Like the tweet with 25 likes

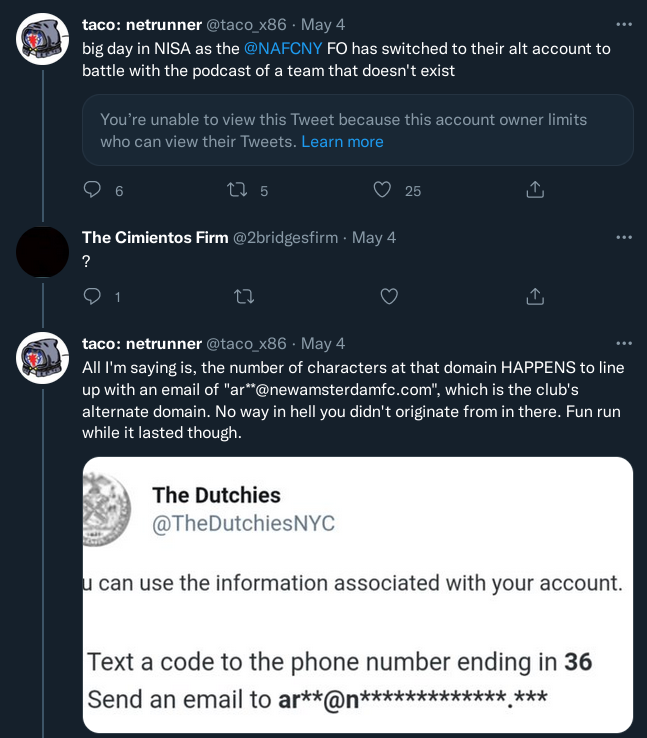pos(382,190)
